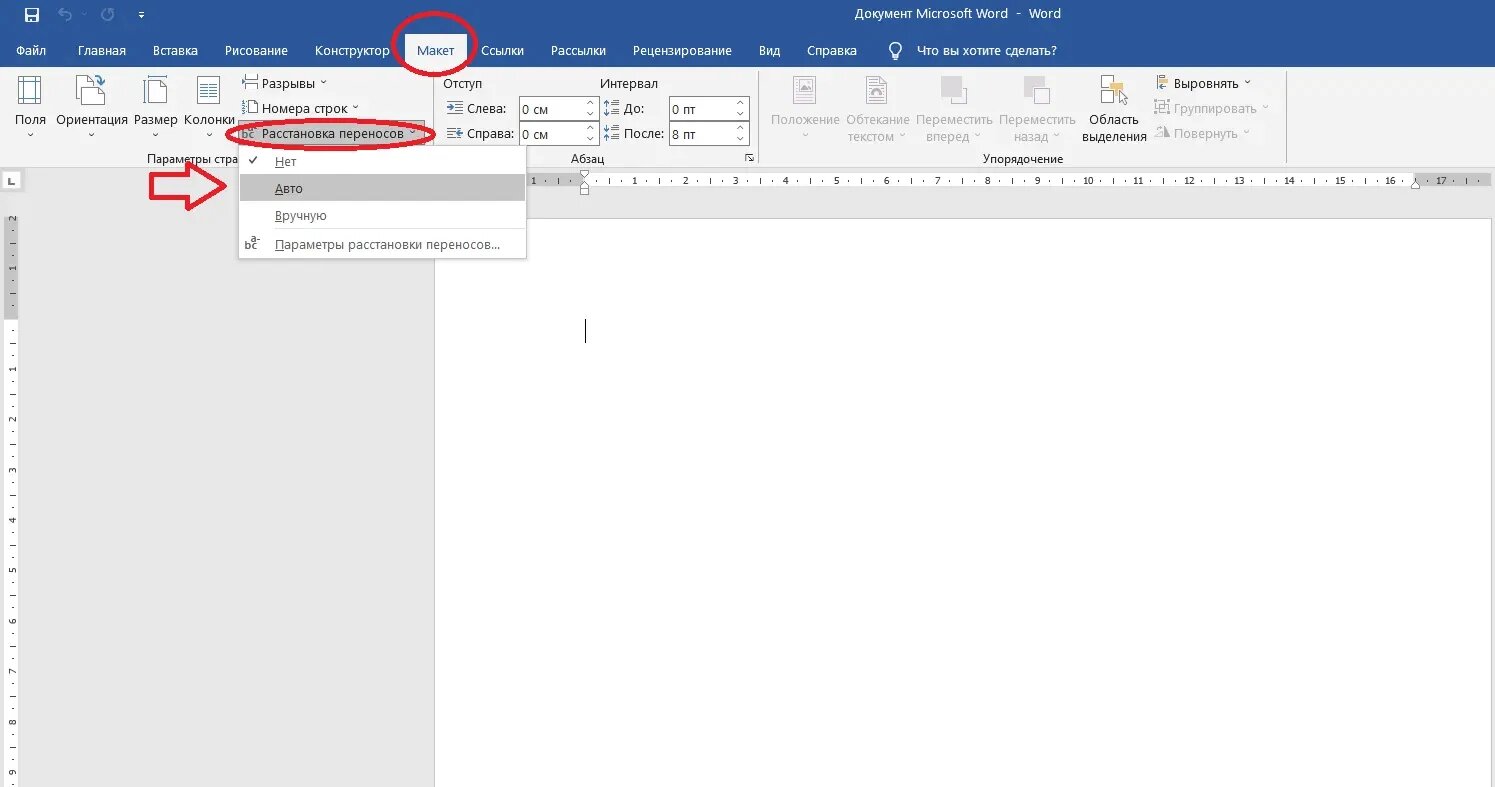Switch to the Рассылки tab
Viewport: 1495px width, 787px height.
pyautogui.click(x=578, y=50)
